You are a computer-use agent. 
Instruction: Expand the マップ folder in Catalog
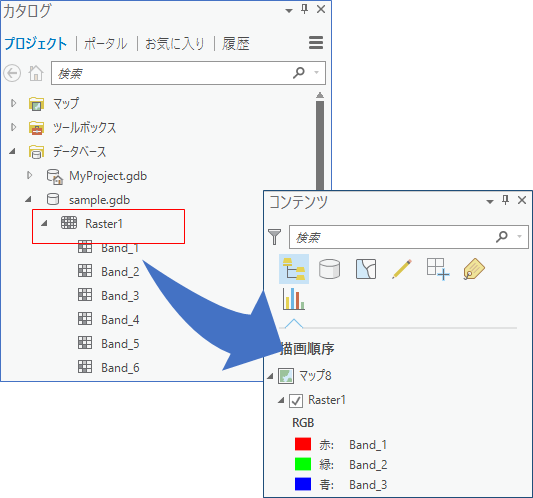point(13,103)
